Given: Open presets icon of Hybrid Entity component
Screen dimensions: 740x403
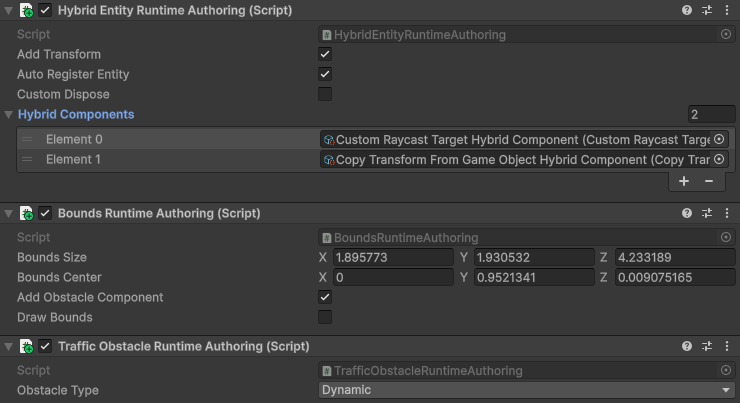Looking at the screenshot, I should (706, 10).
